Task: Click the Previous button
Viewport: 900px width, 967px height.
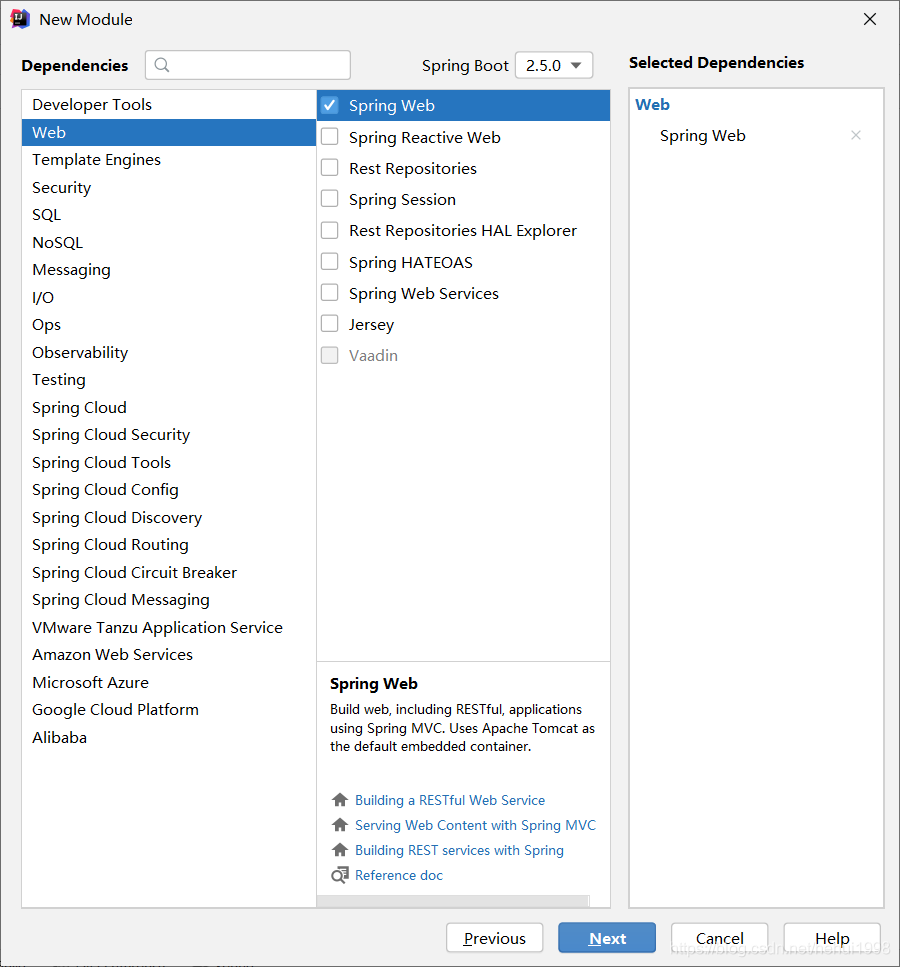Action: click(495, 938)
